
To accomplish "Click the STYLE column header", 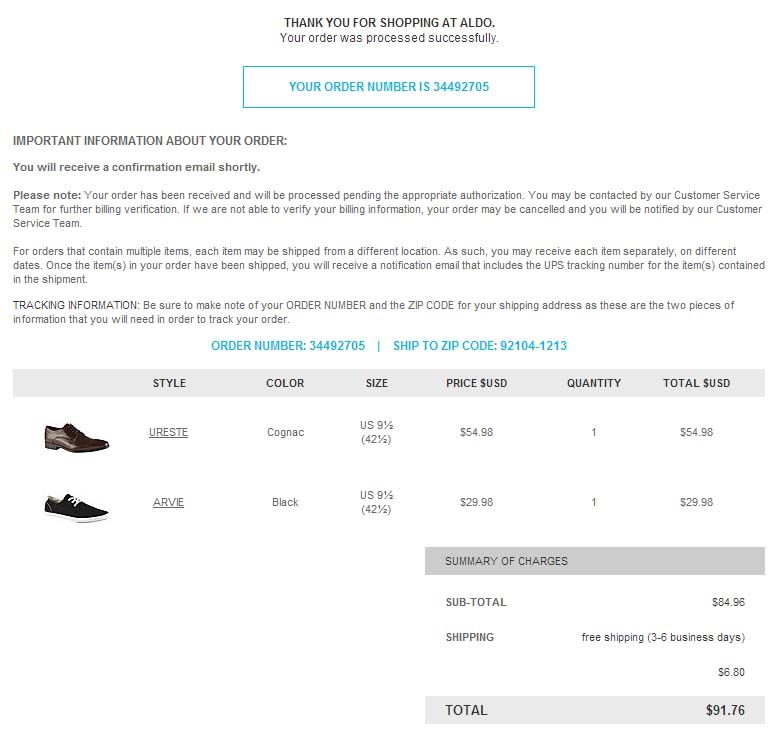I will tap(169, 383).
